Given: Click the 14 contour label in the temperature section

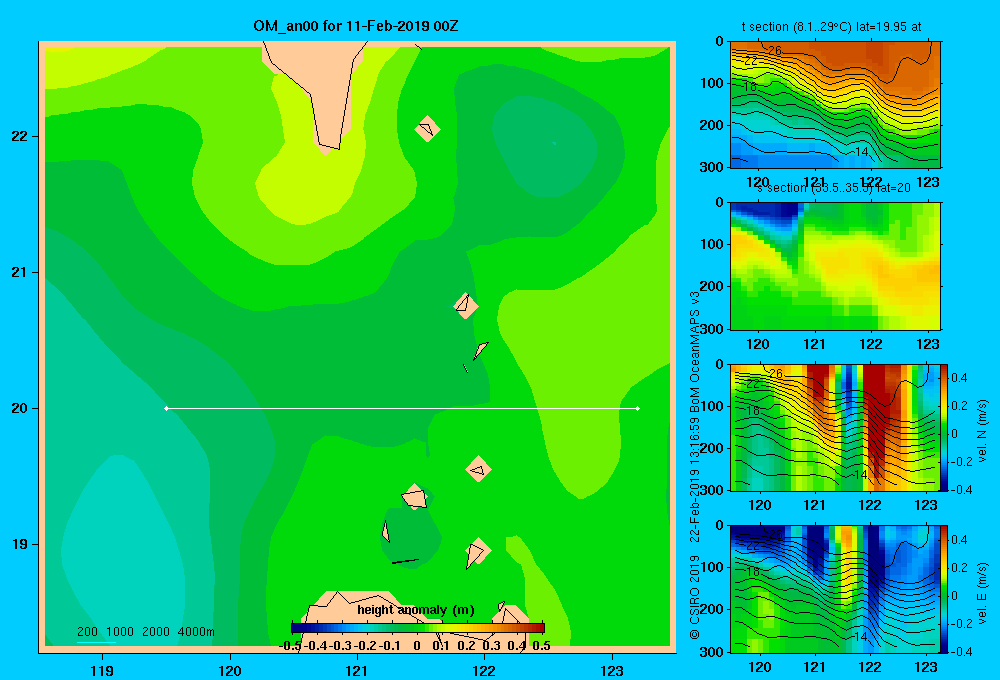Looking at the screenshot, I should 861,152.
